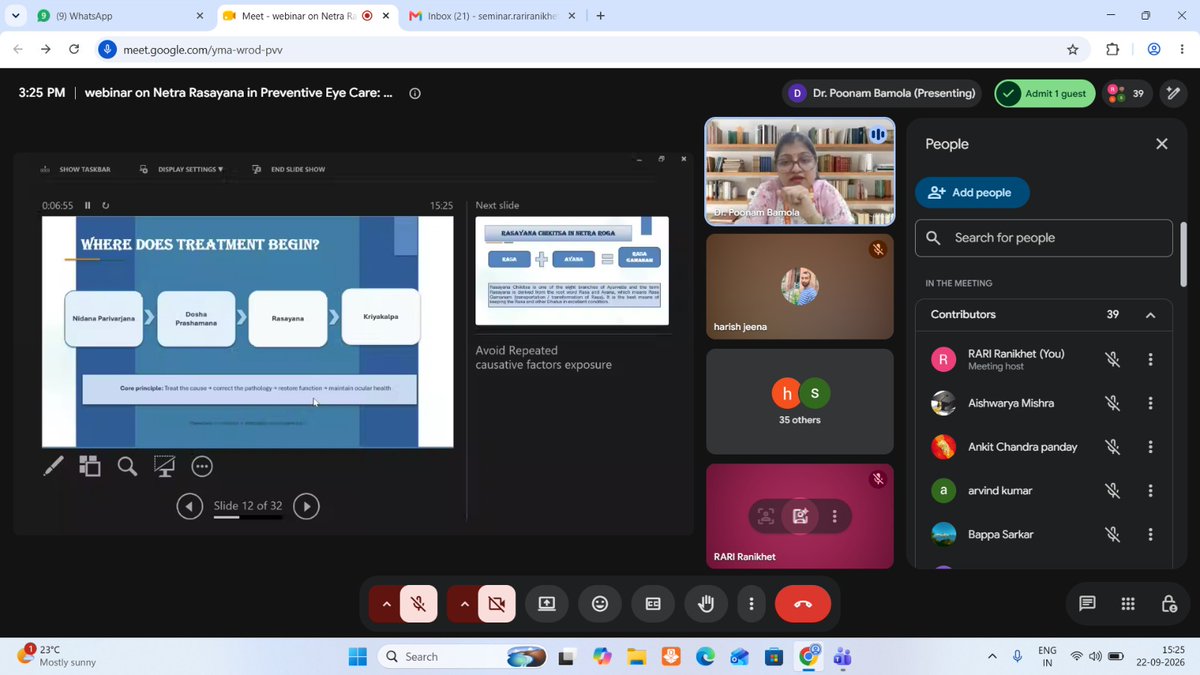Click Admit 1 guest
The width and height of the screenshot is (1200, 675).
click(x=1044, y=93)
